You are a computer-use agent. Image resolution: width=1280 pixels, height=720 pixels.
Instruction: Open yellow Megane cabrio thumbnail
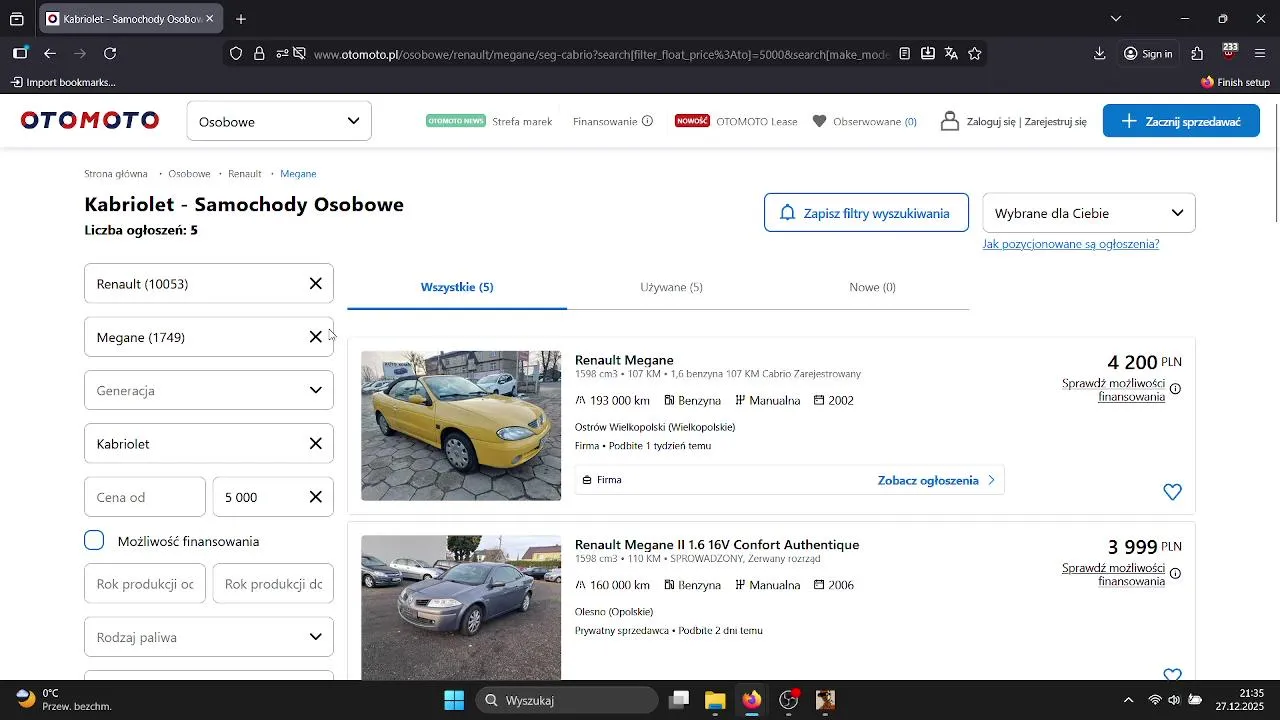(461, 425)
